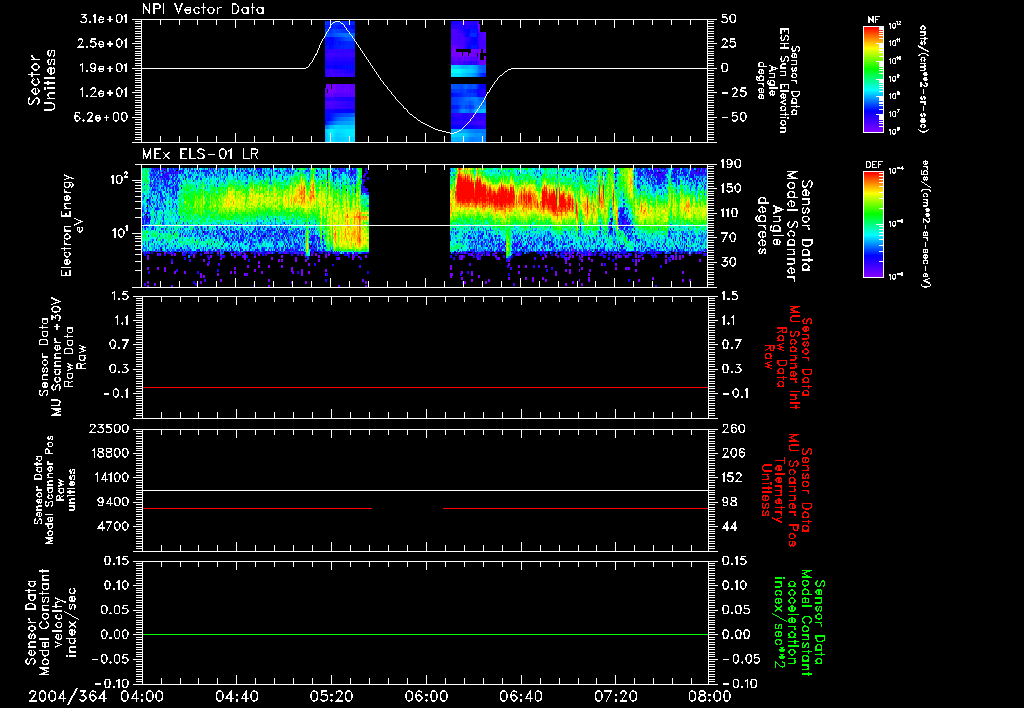Click the red line in MU Scanner +30V panel
Viewport: 1024px width, 708px height.
pos(425,388)
